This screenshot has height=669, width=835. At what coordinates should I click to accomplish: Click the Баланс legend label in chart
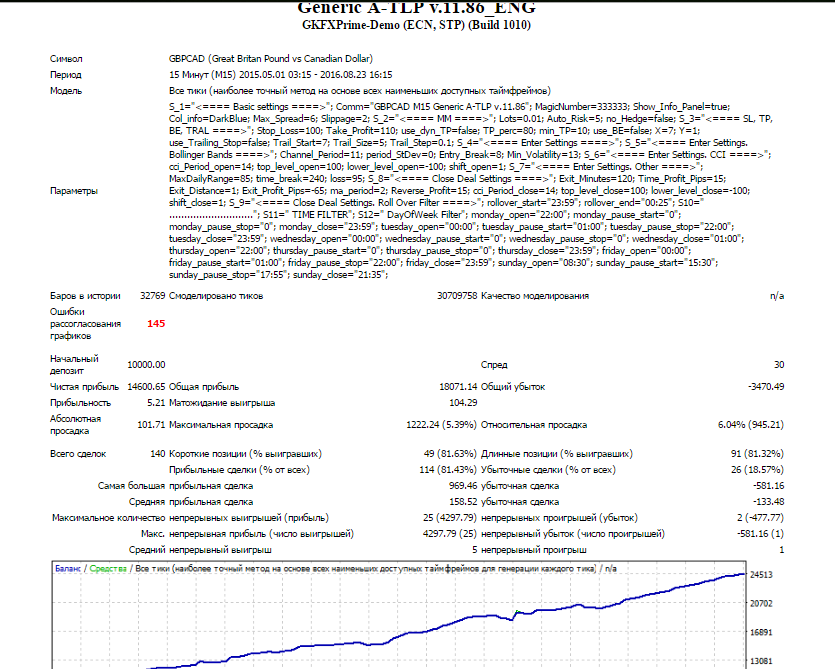(68, 569)
